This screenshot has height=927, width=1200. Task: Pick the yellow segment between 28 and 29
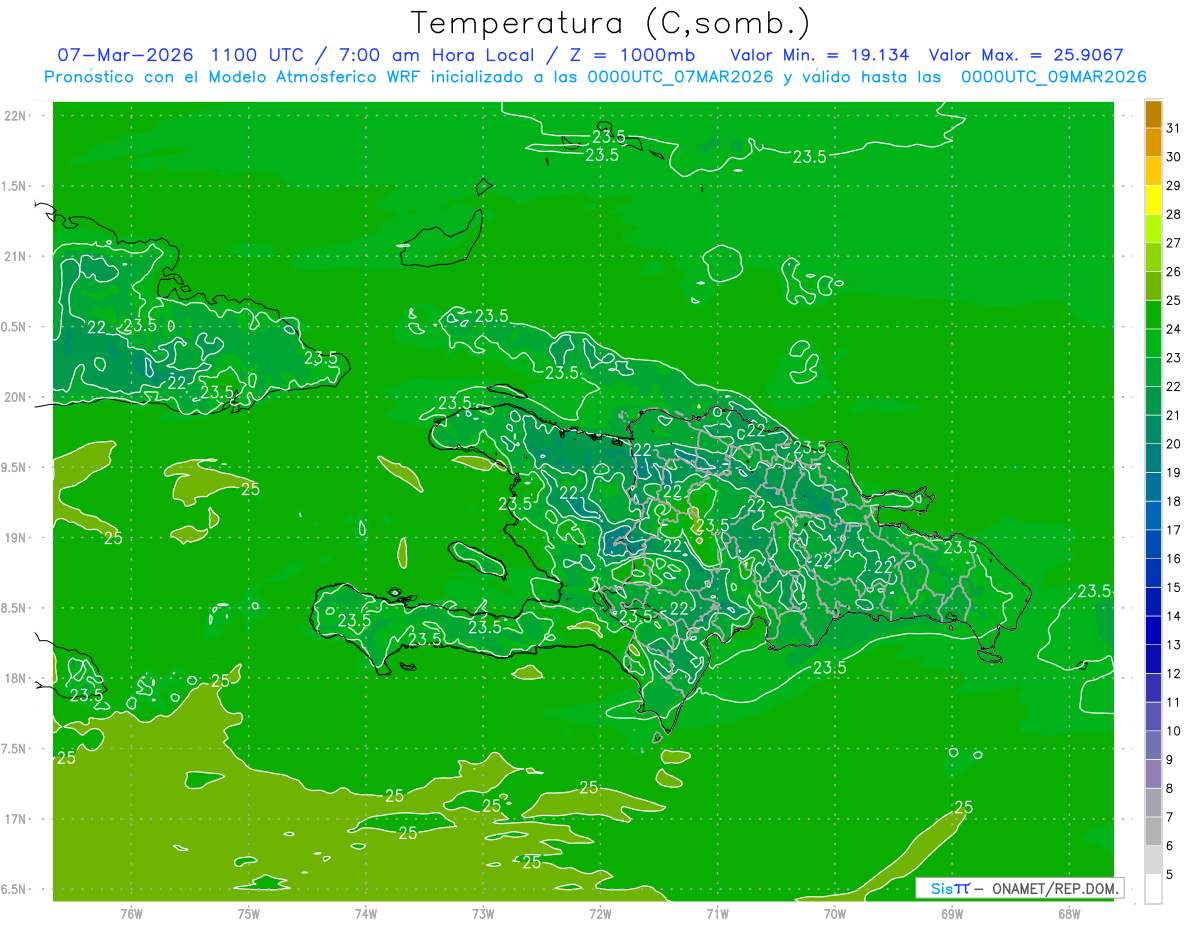click(1153, 199)
